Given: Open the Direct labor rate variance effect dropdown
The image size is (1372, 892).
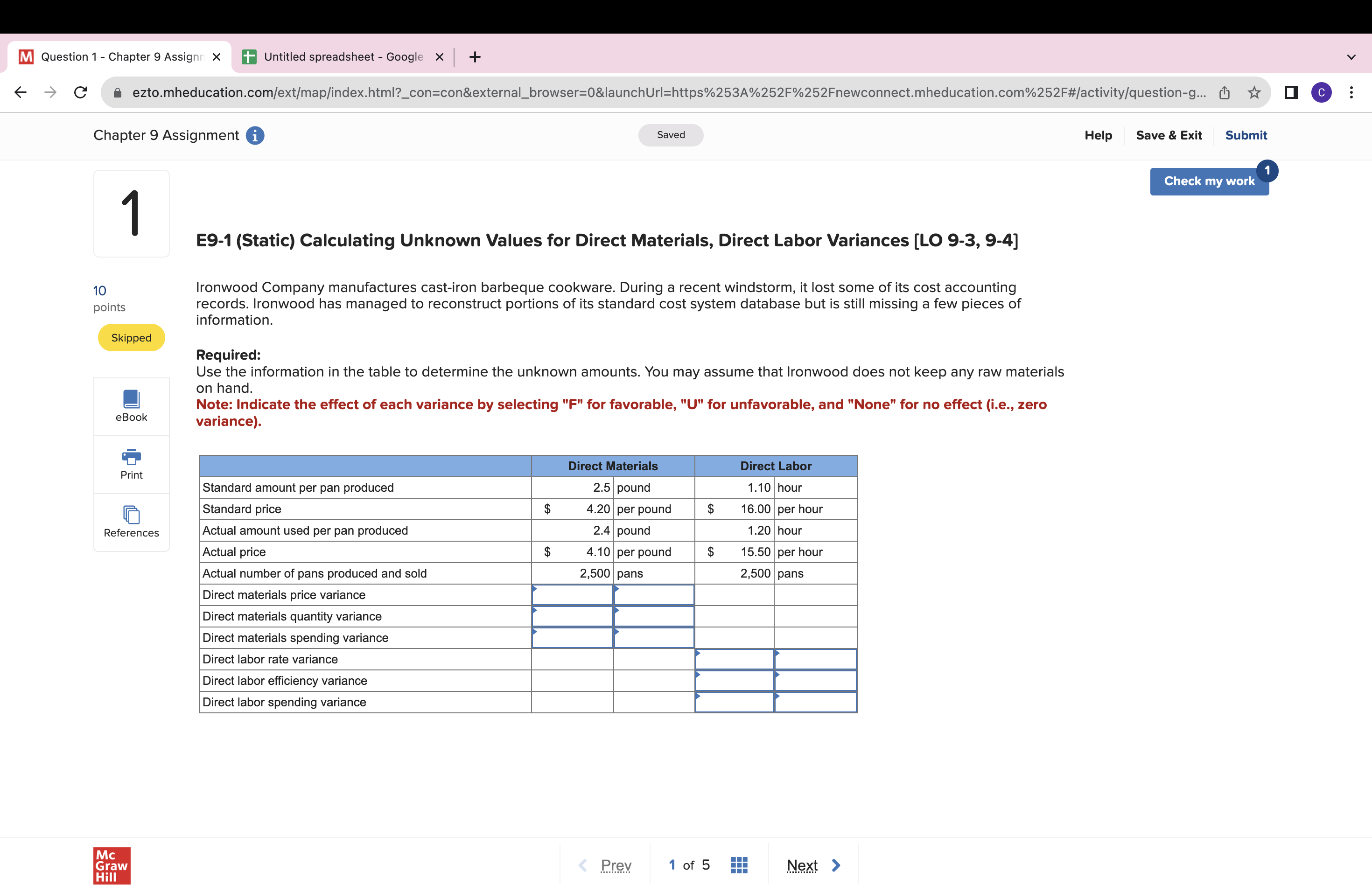Looking at the screenshot, I should 815,659.
